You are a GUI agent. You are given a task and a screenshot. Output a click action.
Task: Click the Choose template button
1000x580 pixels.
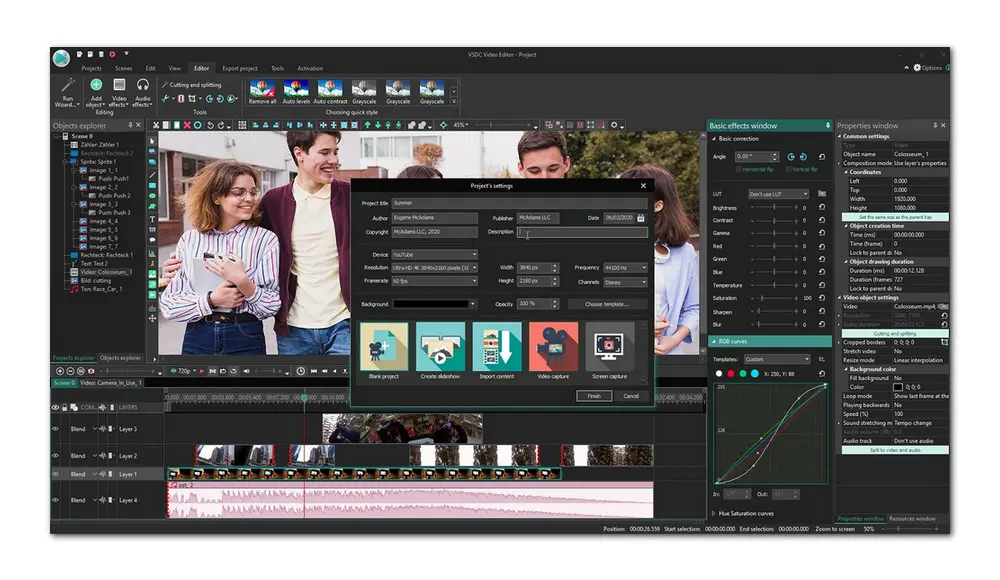(x=607, y=304)
